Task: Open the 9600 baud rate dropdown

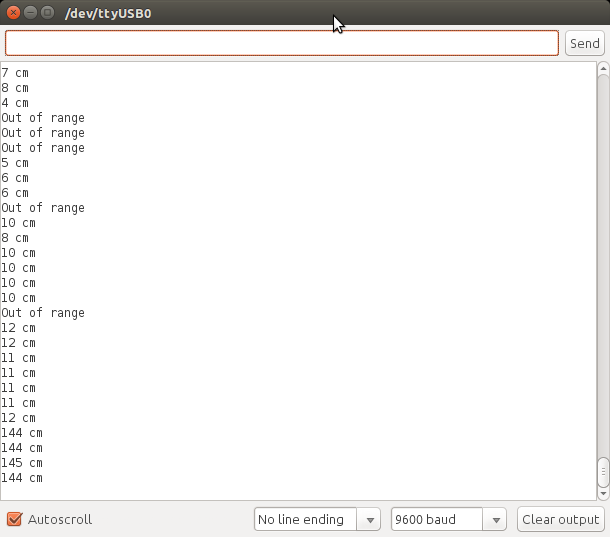Action: pos(449,519)
